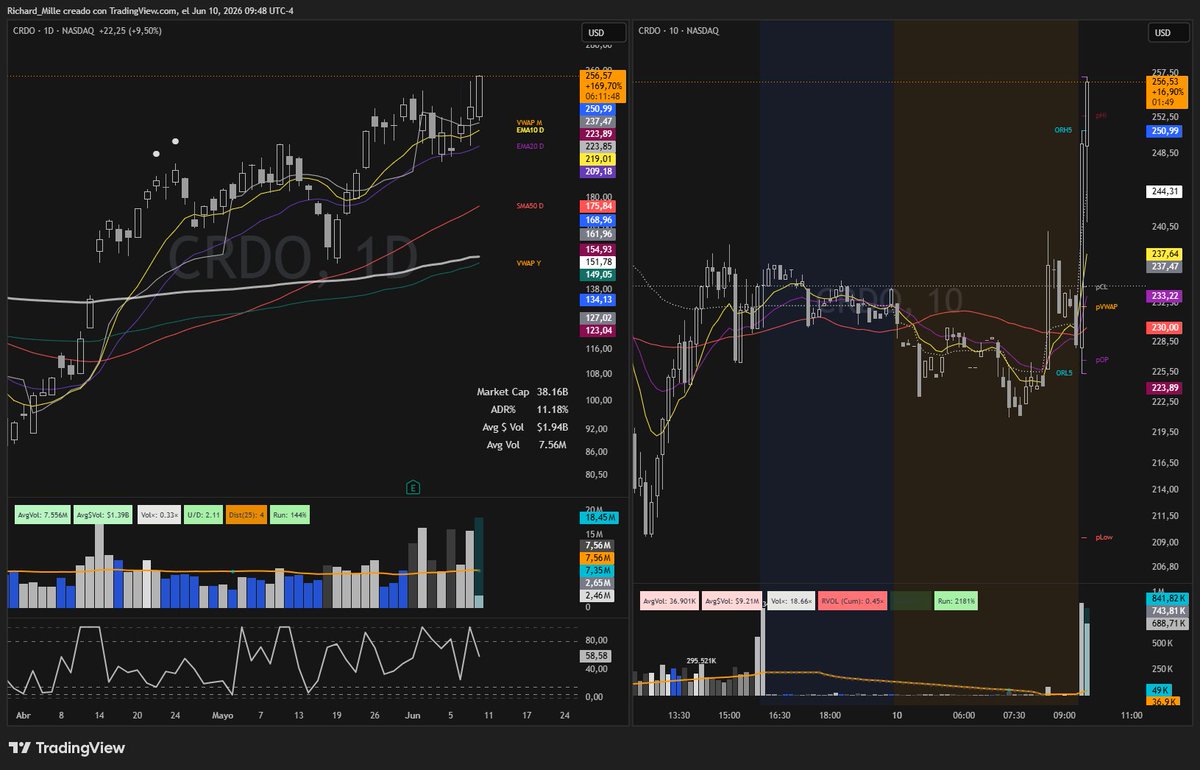This screenshot has width=1200, height=770.
Task: Select the AvgSVol: $9.21M label
Action: (x=731, y=602)
